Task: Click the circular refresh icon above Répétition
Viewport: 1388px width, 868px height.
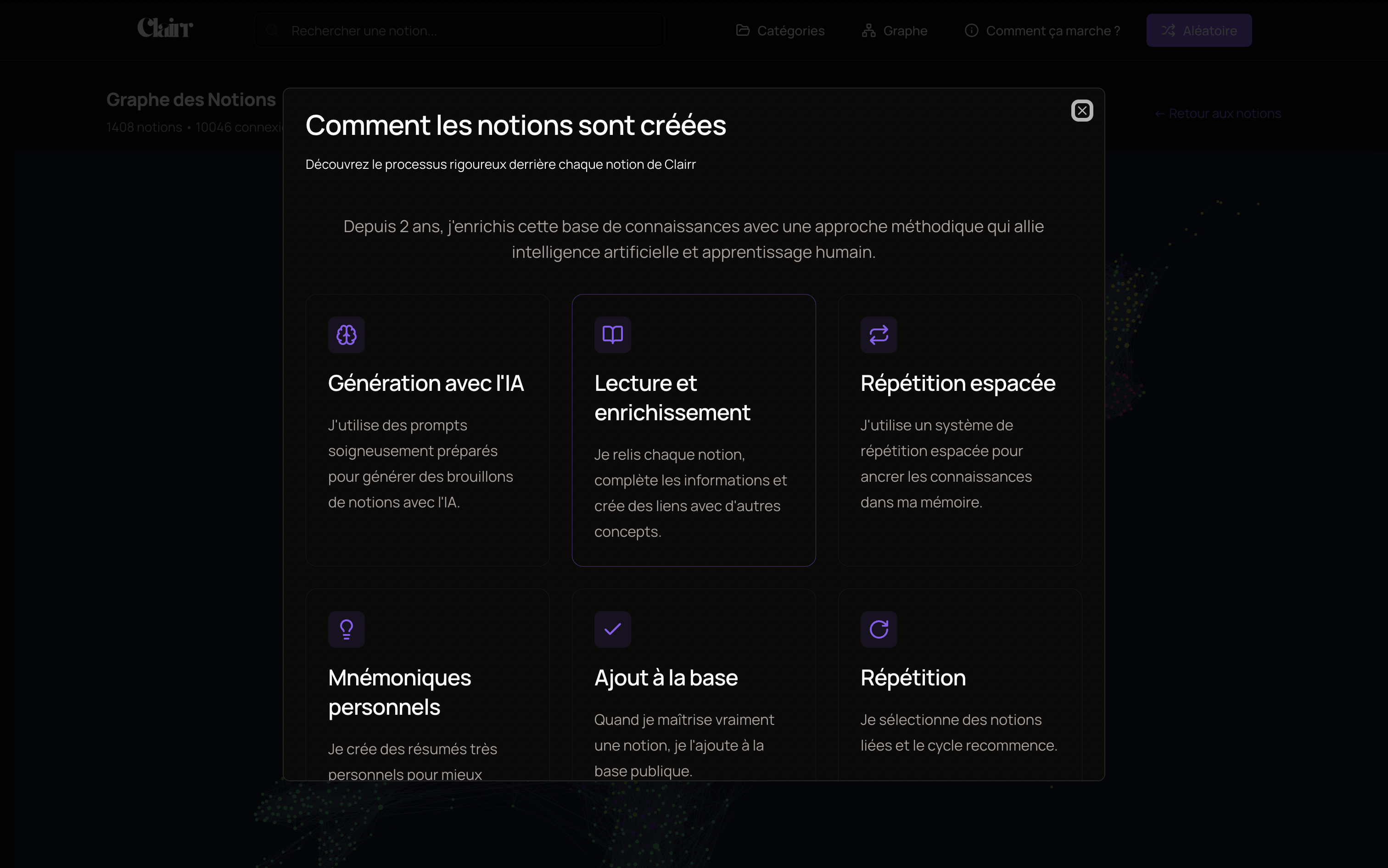Action: [878, 629]
